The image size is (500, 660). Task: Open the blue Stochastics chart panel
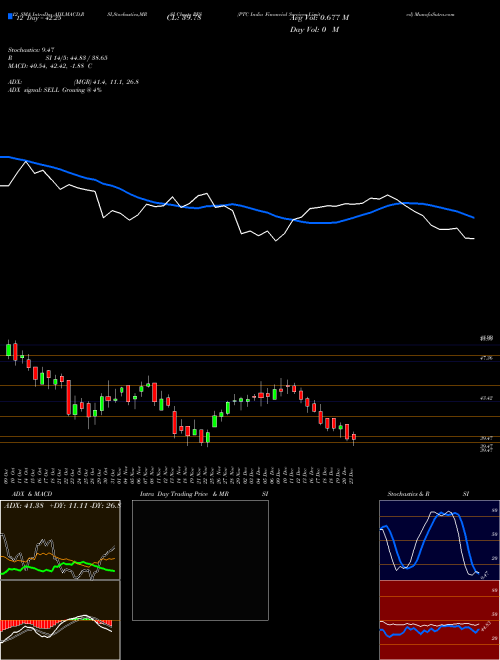click(439, 540)
